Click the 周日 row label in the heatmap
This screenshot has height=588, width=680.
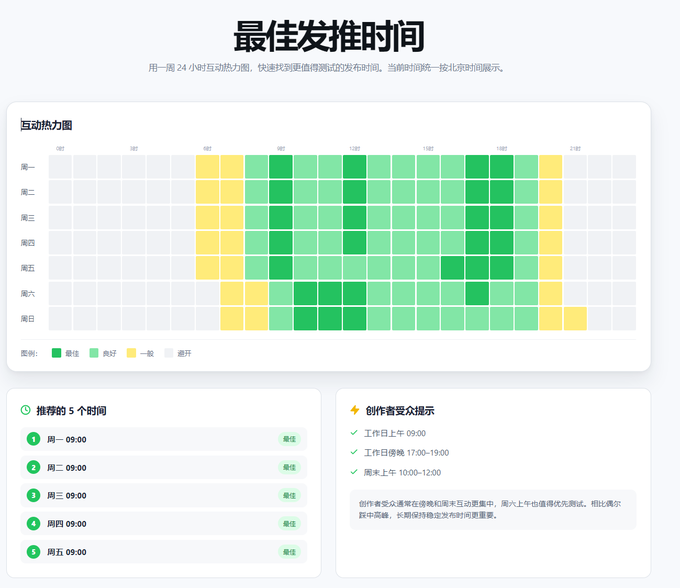[28, 319]
